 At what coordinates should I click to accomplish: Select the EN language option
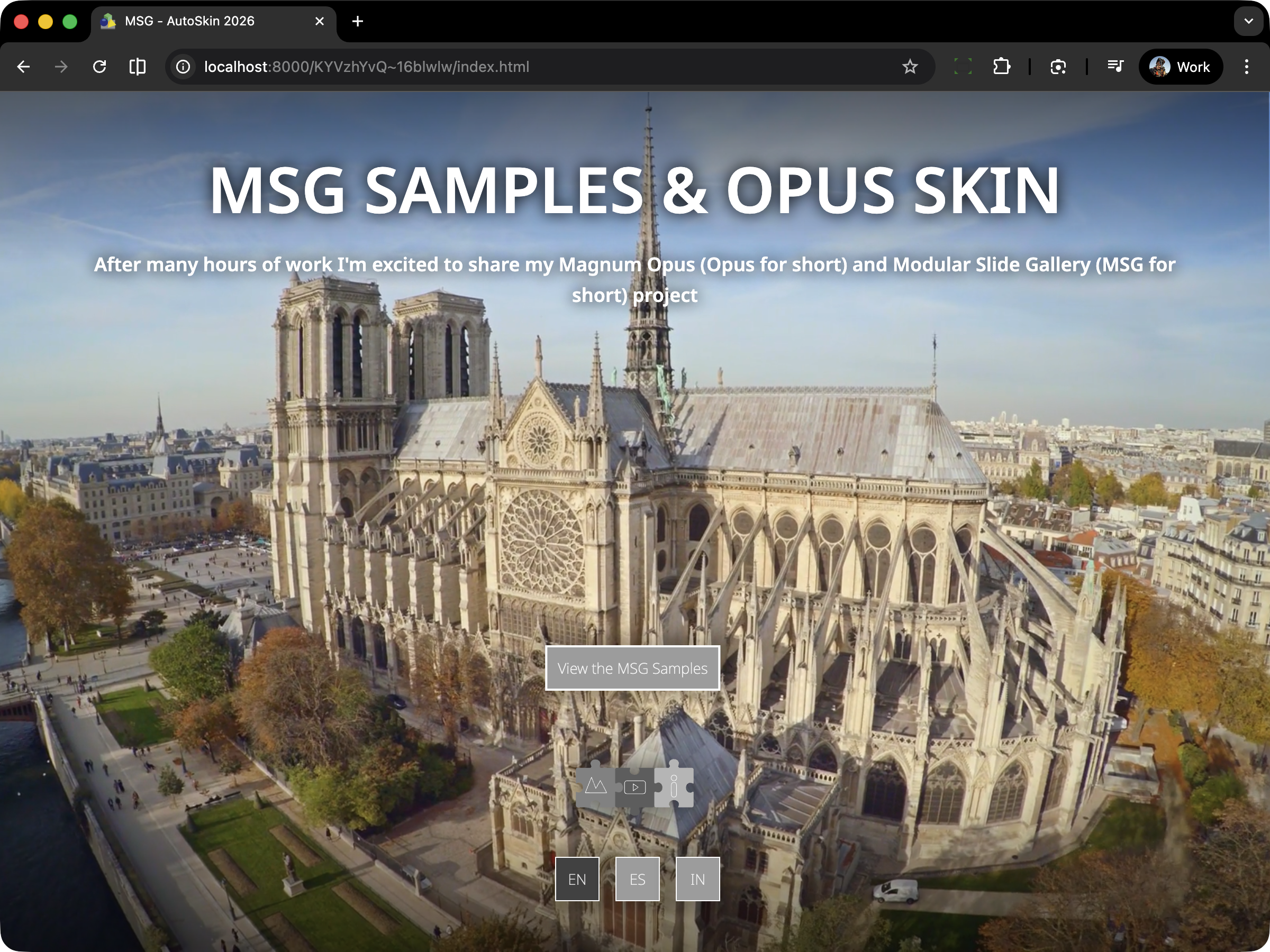[x=577, y=879]
